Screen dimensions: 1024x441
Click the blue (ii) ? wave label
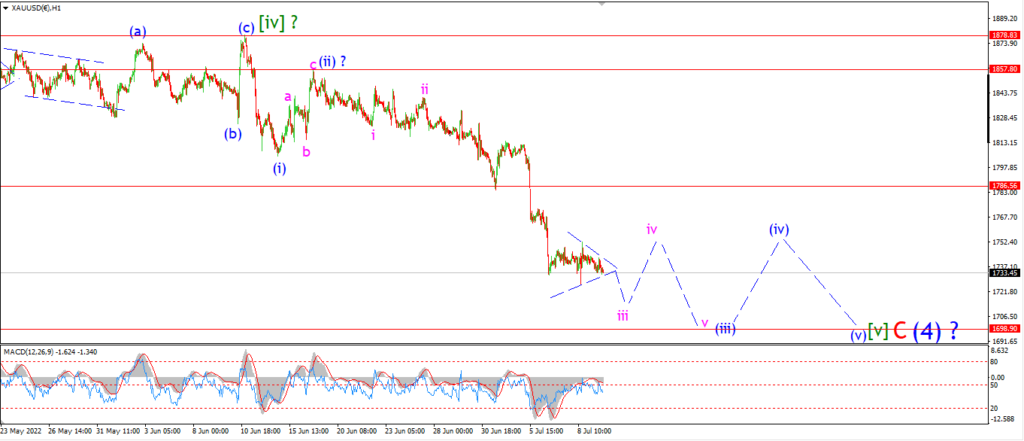tap(332, 61)
